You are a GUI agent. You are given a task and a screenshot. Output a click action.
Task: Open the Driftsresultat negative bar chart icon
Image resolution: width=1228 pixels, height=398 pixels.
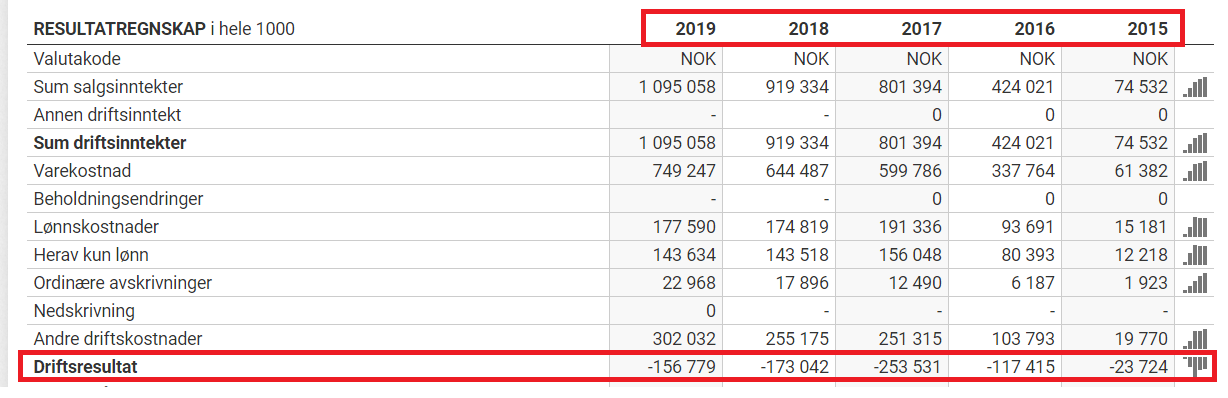tap(1195, 366)
